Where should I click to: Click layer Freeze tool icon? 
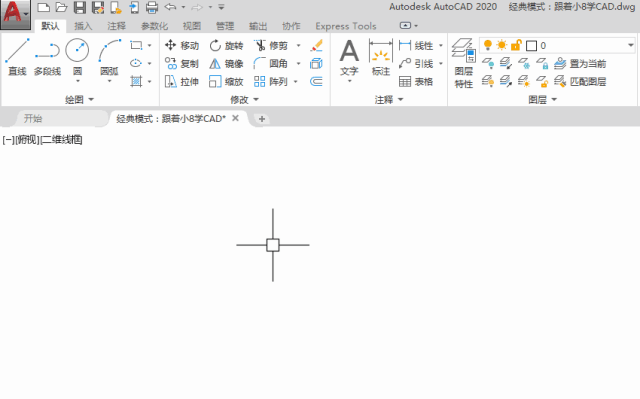[524, 63]
